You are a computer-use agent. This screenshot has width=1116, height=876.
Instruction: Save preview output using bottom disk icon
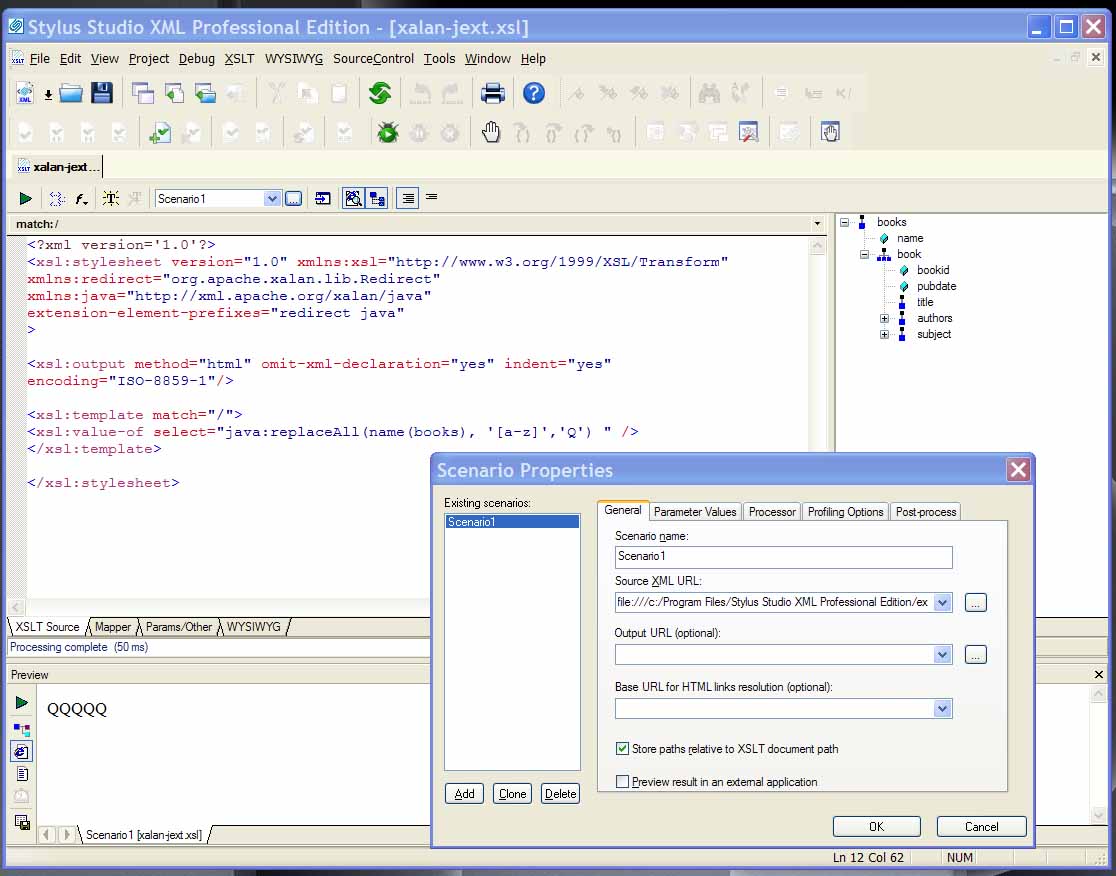point(22,822)
